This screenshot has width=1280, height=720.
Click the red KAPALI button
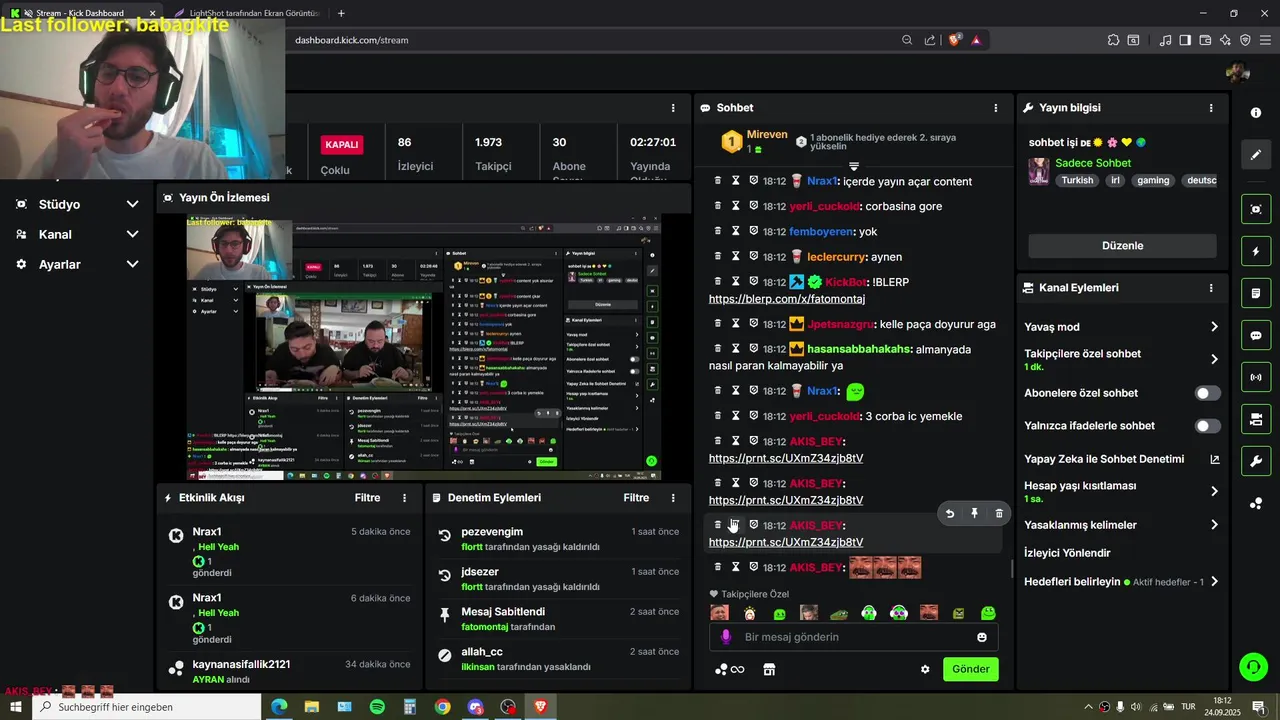[341, 144]
